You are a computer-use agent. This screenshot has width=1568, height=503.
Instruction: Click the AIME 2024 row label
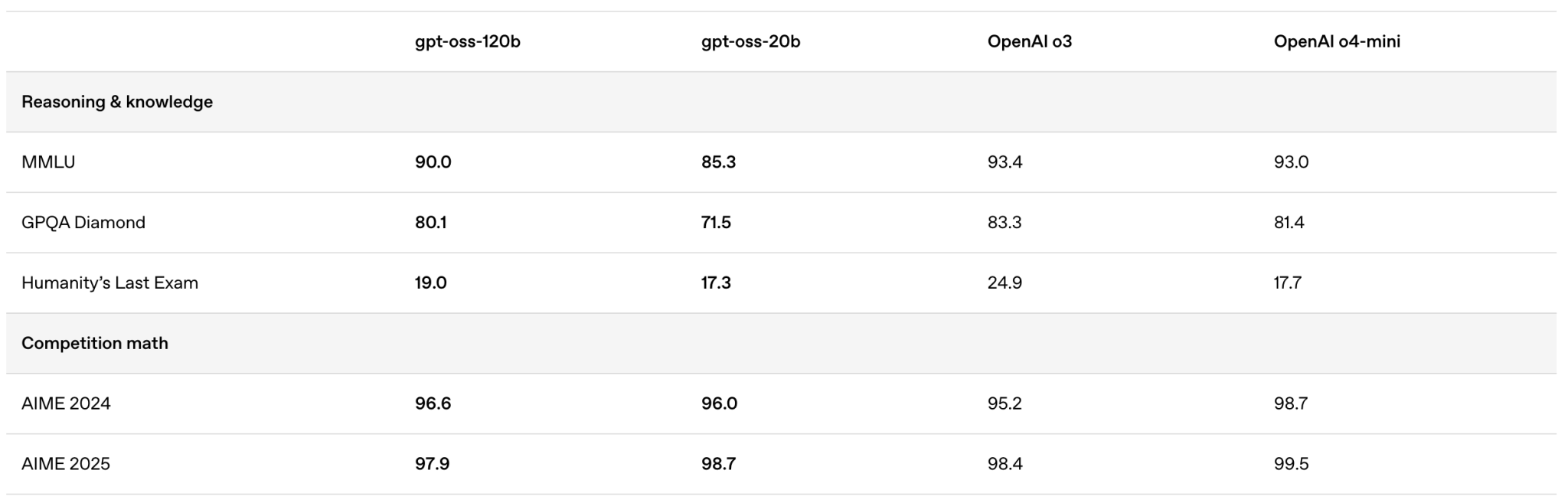tap(66, 403)
